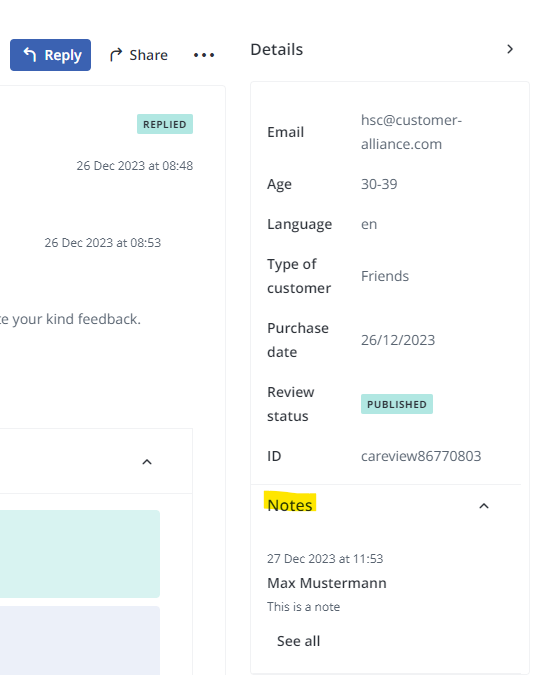Click the 26 Dec 2023 at 08:48 timestamp
The image size is (555, 688).
tap(135, 165)
